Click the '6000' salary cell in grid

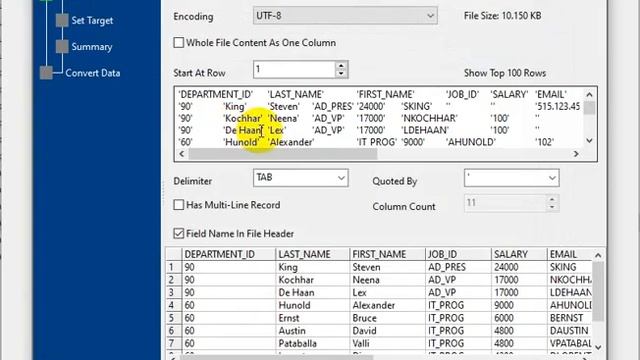click(x=519, y=318)
